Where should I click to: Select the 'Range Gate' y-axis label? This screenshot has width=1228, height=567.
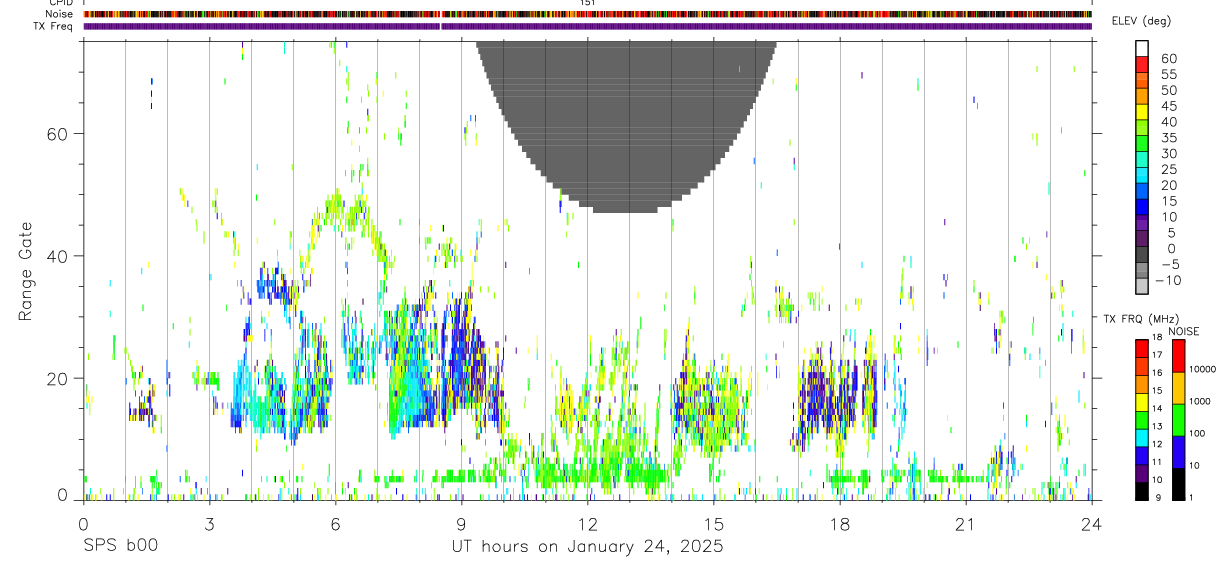point(27,271)
